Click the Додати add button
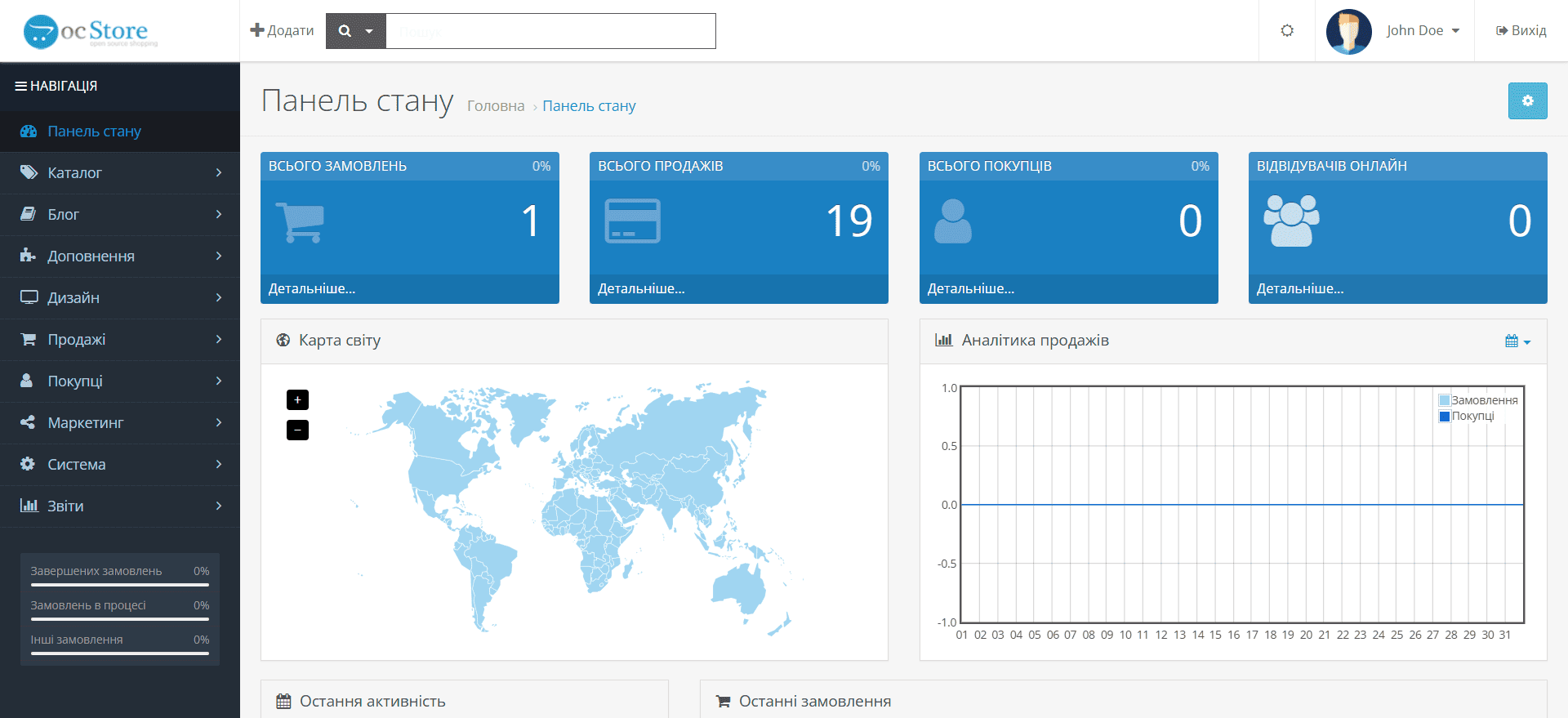1568x718 pixels. click(282, 30)
